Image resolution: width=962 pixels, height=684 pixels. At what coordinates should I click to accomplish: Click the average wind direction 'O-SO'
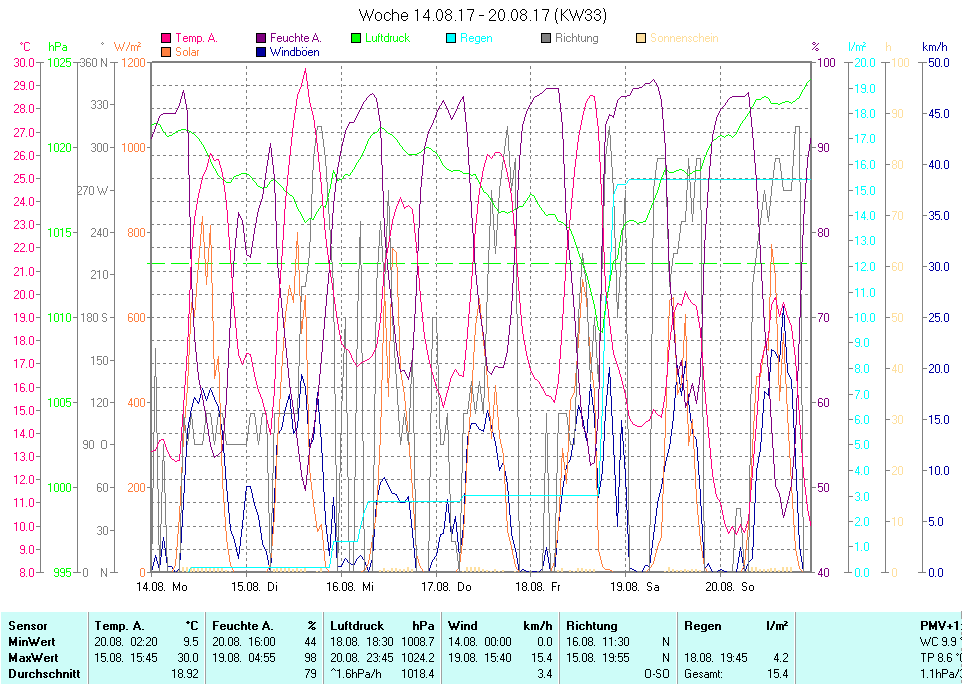tap(656, 674)
